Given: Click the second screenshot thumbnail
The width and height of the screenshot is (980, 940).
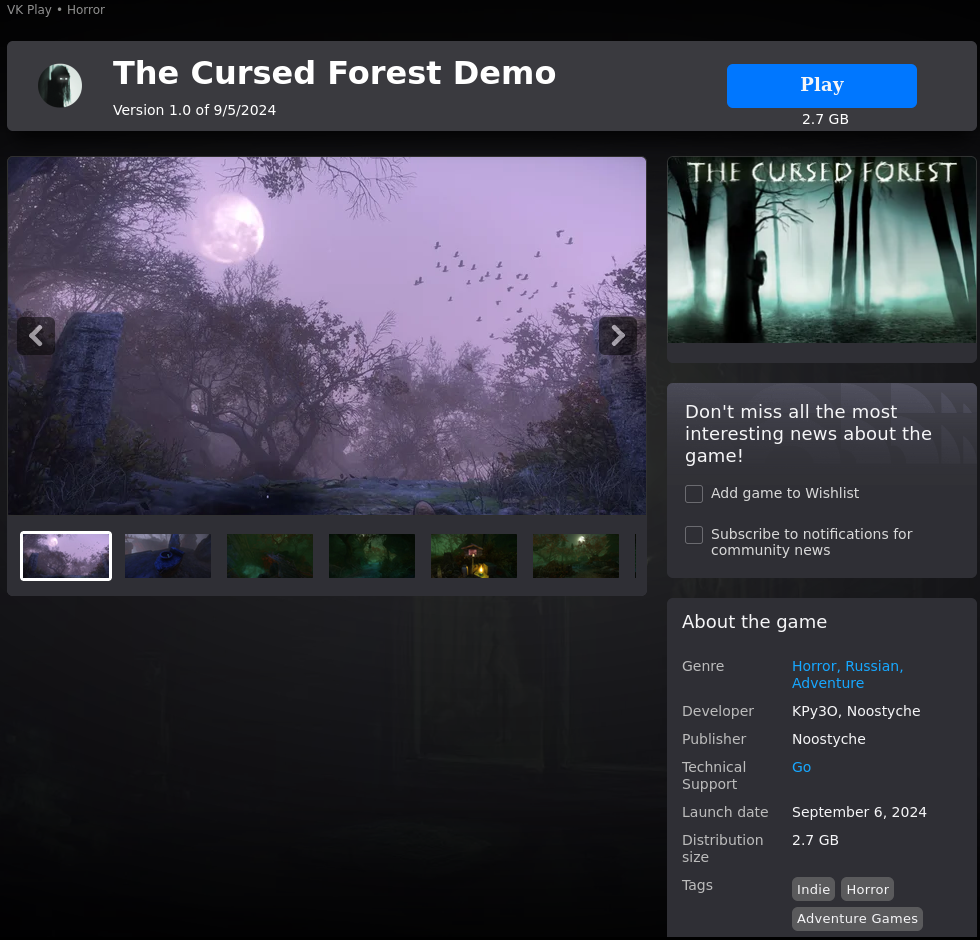Looking at the screenshot, I should click(x=167, y=555).
